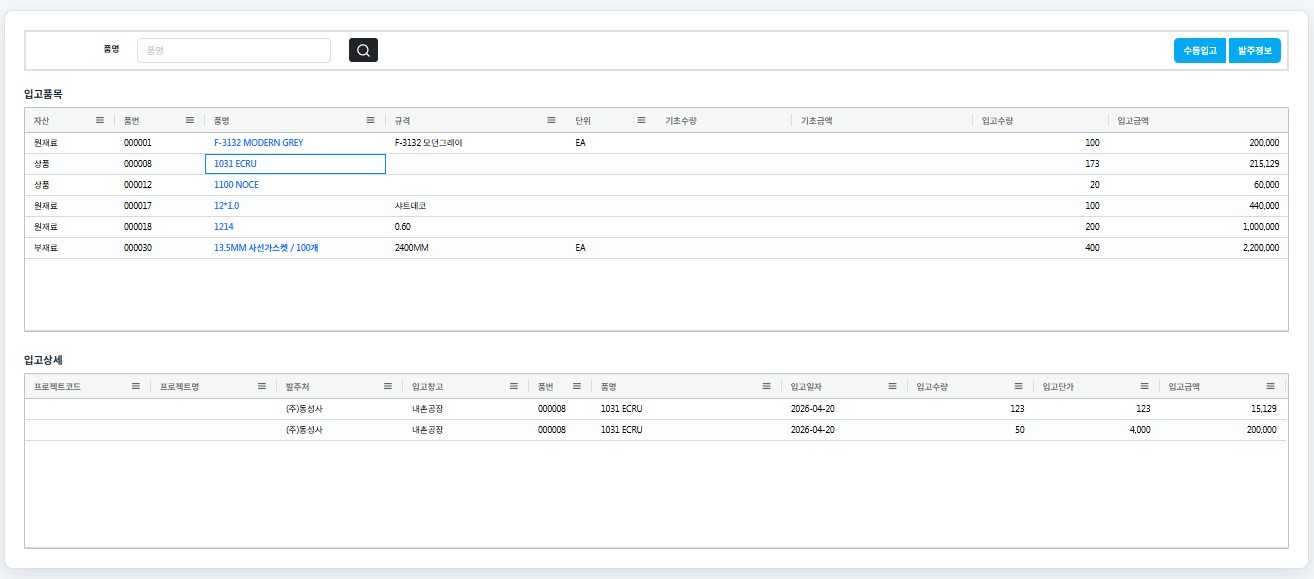This screenshot has height=579, width=1314.
Task: Open the F-3132 MODERN GREY item link
Action: point(258,143)
